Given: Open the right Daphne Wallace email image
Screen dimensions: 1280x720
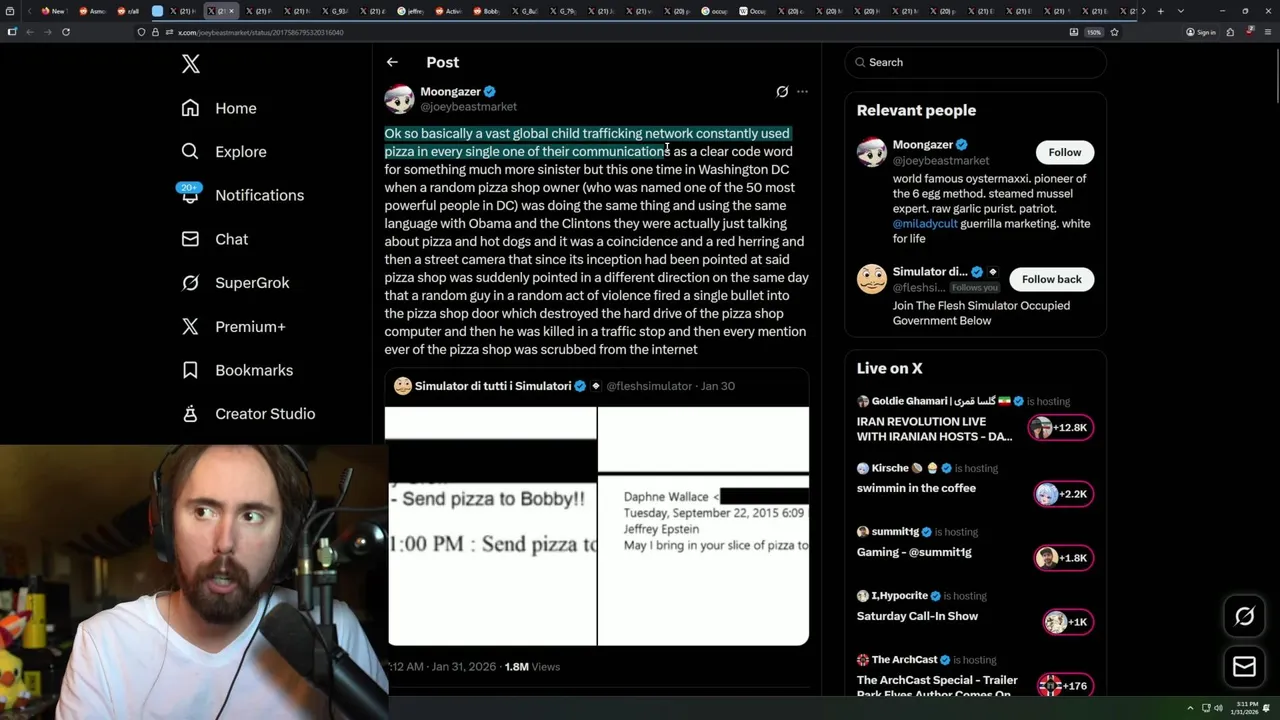Looking at the screenshot, I should pyautogui.click(x=704, y=525).
